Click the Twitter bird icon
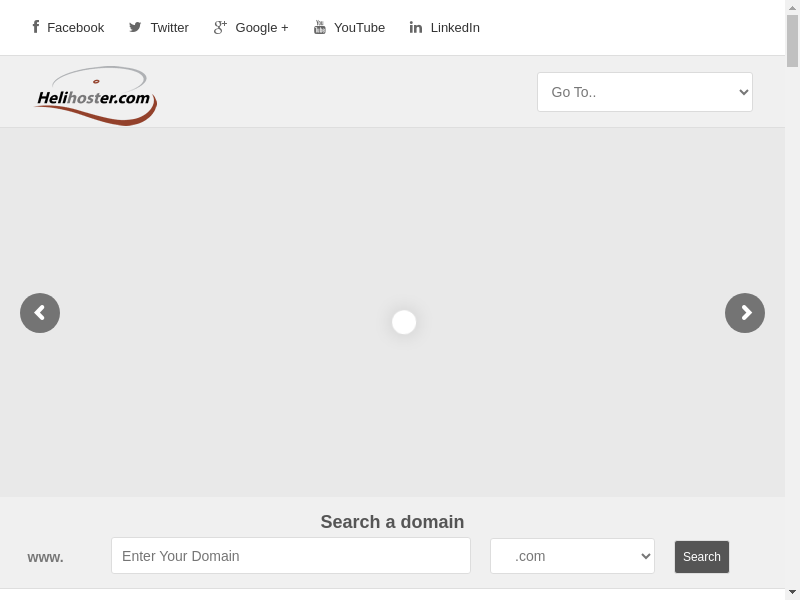800x600 pixels. click(135, 28)
